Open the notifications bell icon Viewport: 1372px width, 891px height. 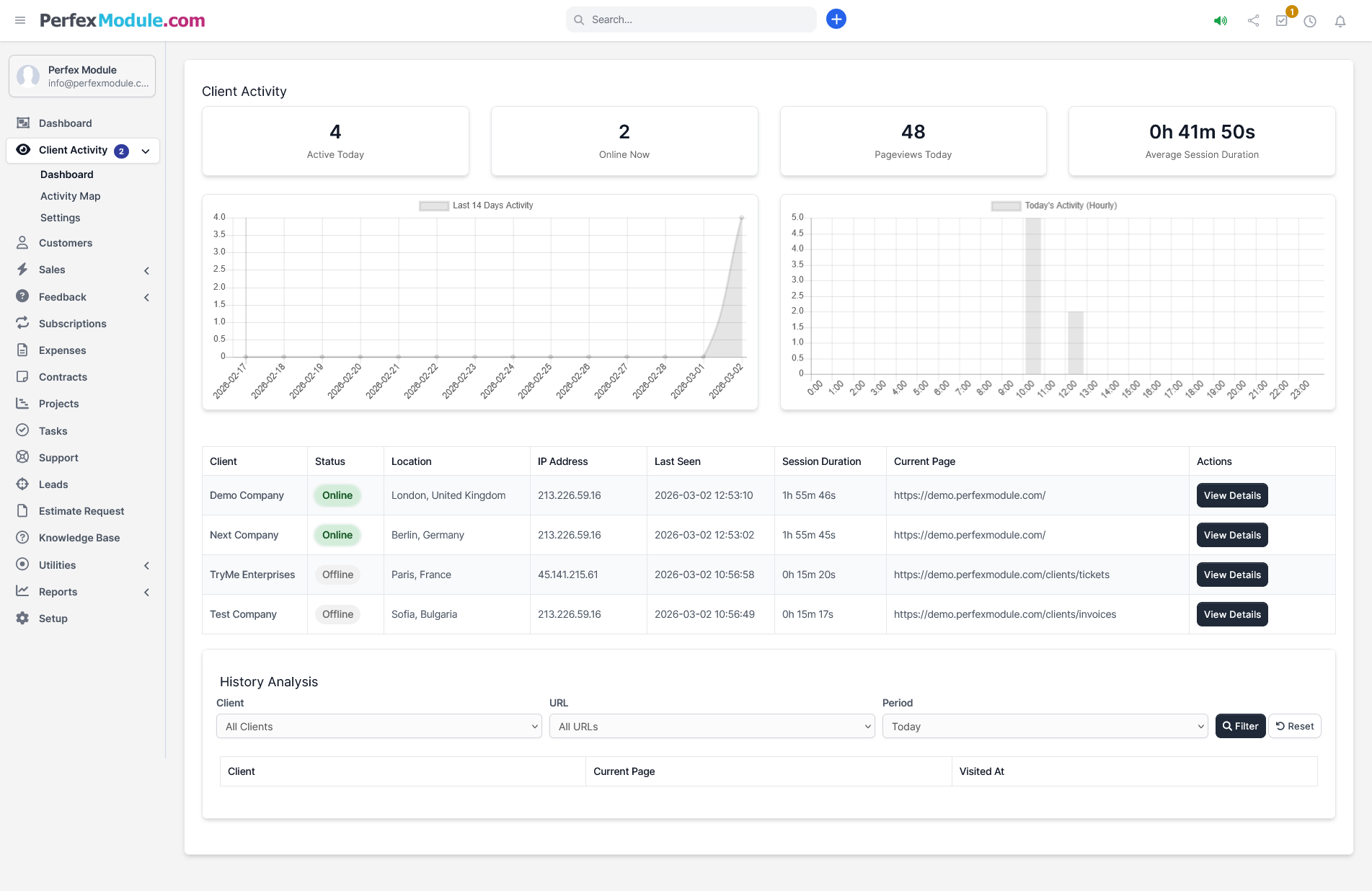click(x=1340, y=21)
